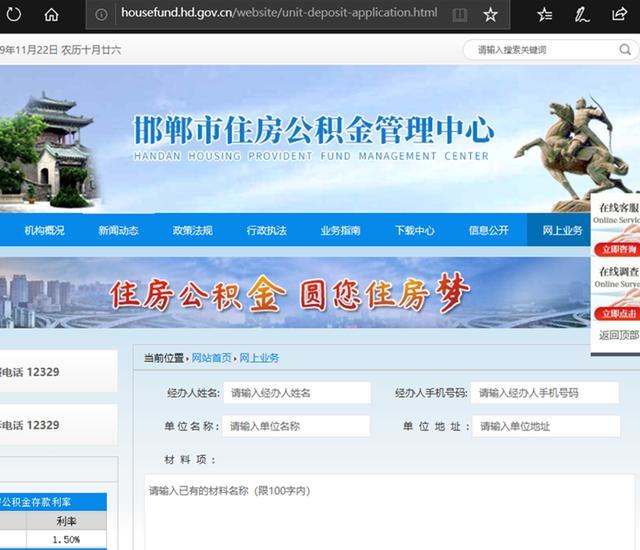Follow the 网上业务 breadcrumb link
Image resolution: width=640 pixels, height=550 pixels.
(x=259, y=358)
